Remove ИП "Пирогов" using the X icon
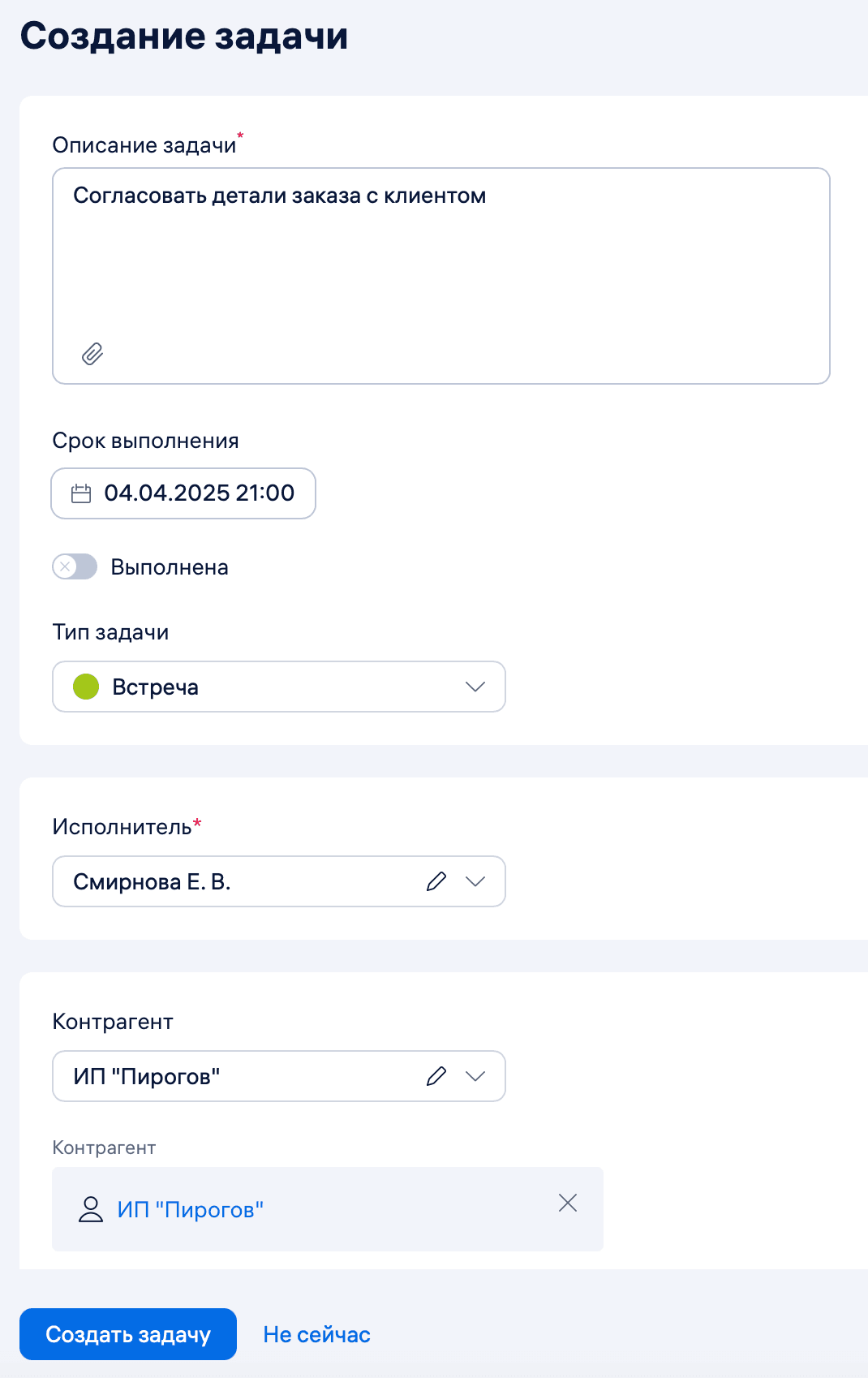 pyautogui.click(x=567, y=1204)
